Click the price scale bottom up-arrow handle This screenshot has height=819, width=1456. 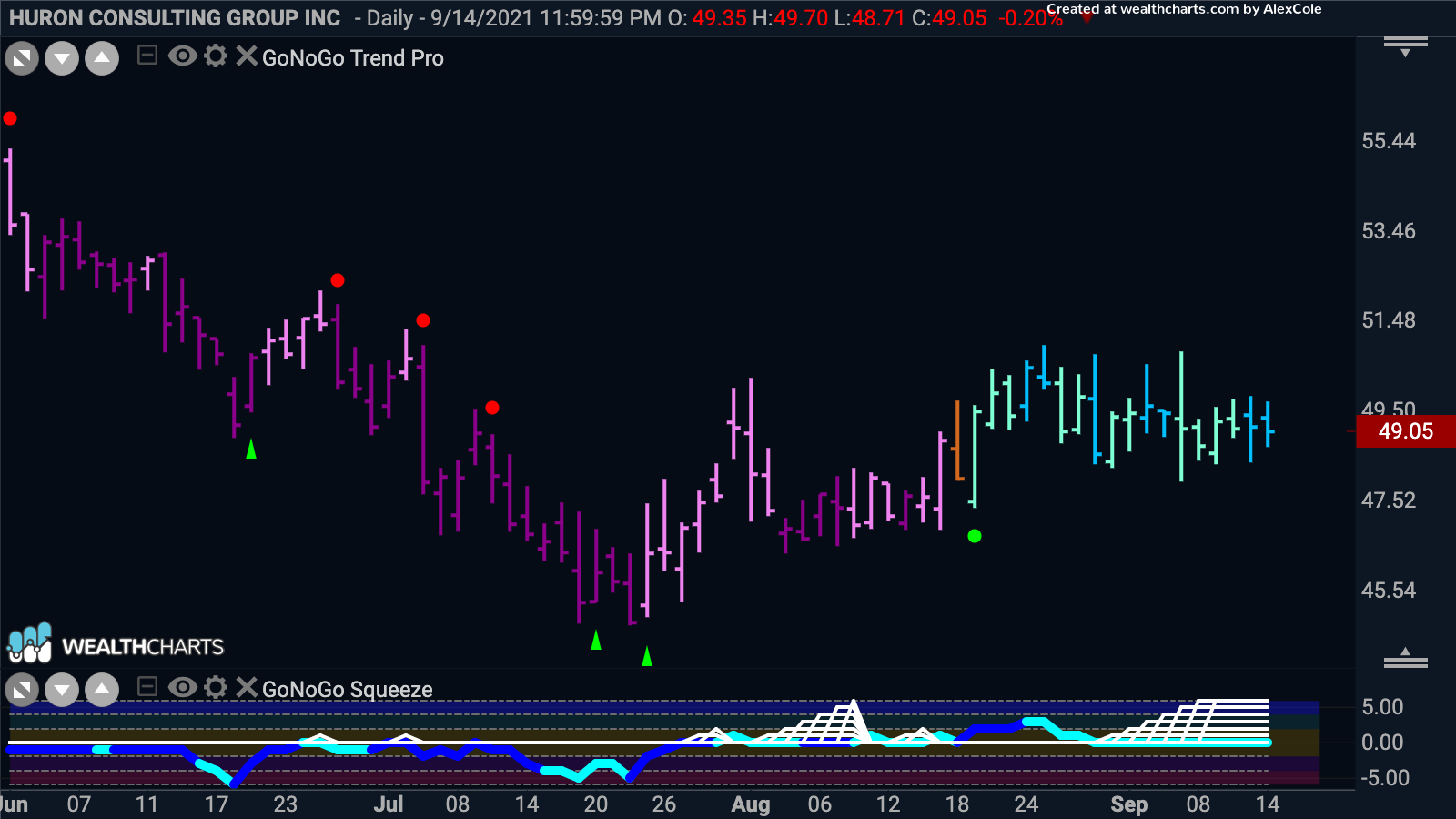(x=1406, y=658)
